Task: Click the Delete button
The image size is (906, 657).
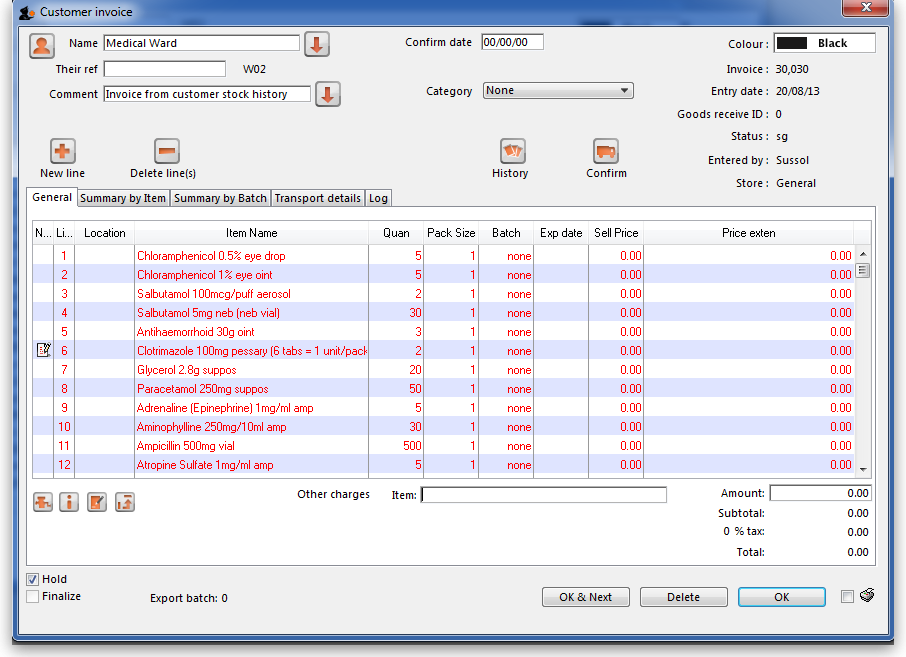Action: coord(683,597)
